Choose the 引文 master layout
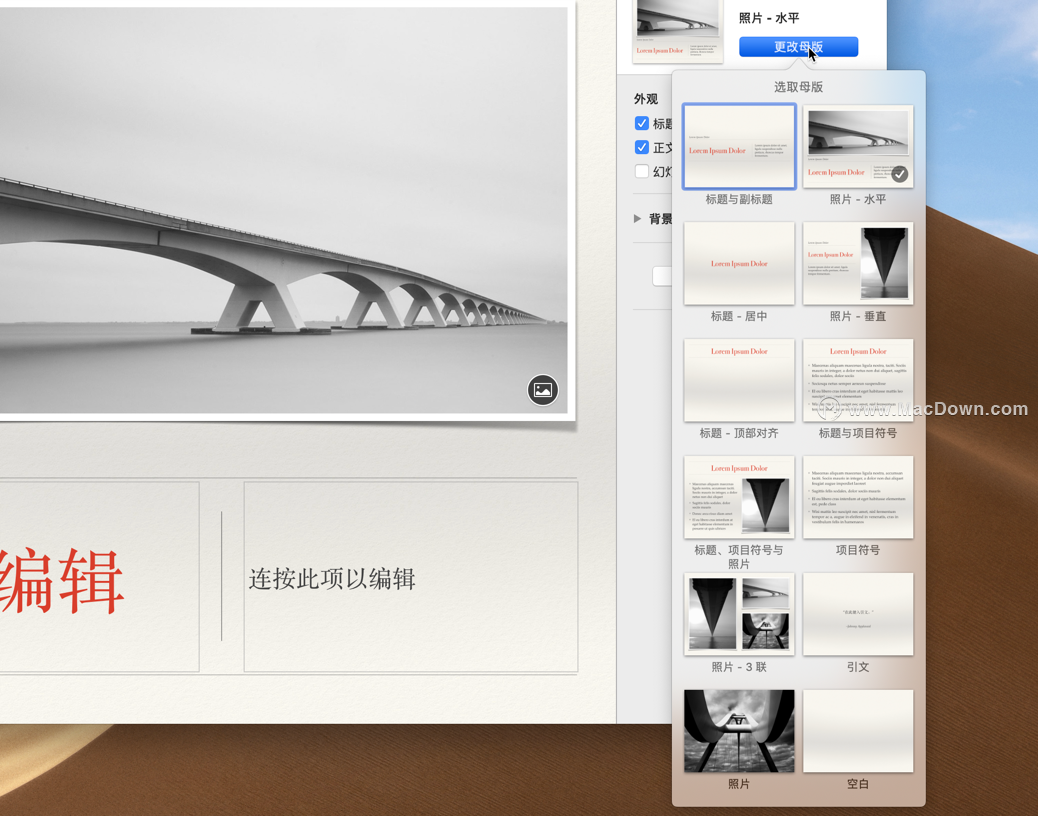Image resolution: width=1038 pixels, height=816 pixels. tap(858, 614)
